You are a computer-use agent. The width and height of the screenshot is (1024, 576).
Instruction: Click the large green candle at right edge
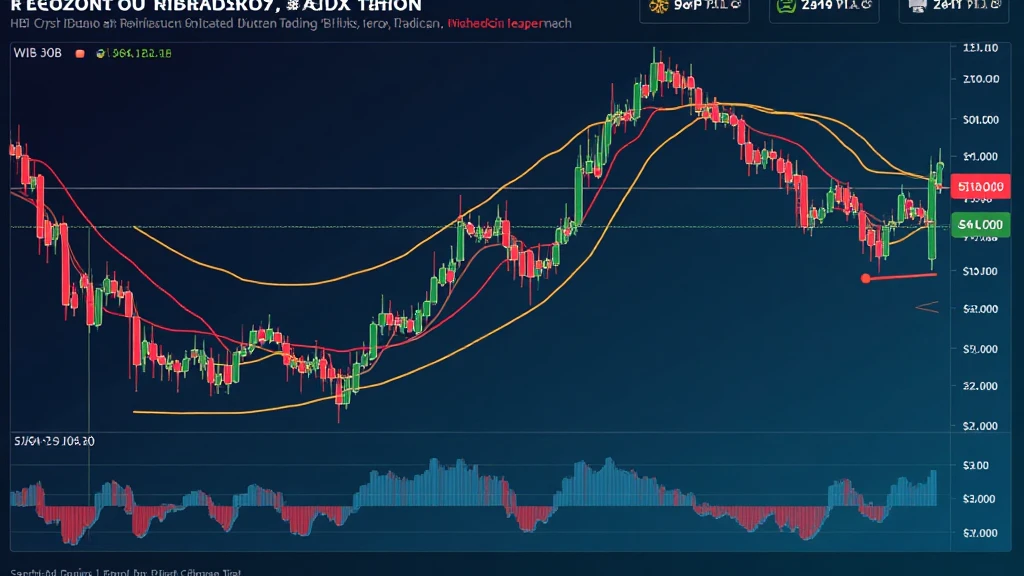coord(932,215)
